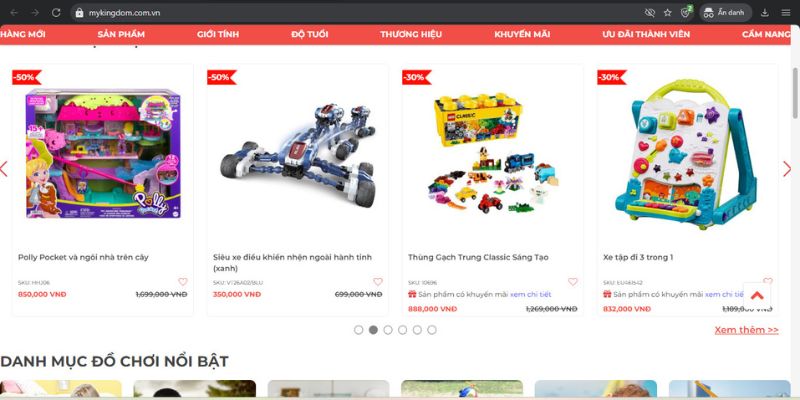Image resolution: width=800 pixels, height=400 pixels.
Task: Show next products with right carousel arrow
Action: click(x=787, y=169)
